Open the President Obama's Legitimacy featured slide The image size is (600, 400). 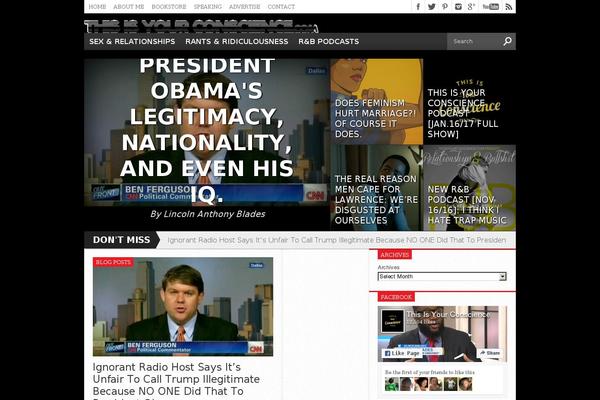pos(207,132)
